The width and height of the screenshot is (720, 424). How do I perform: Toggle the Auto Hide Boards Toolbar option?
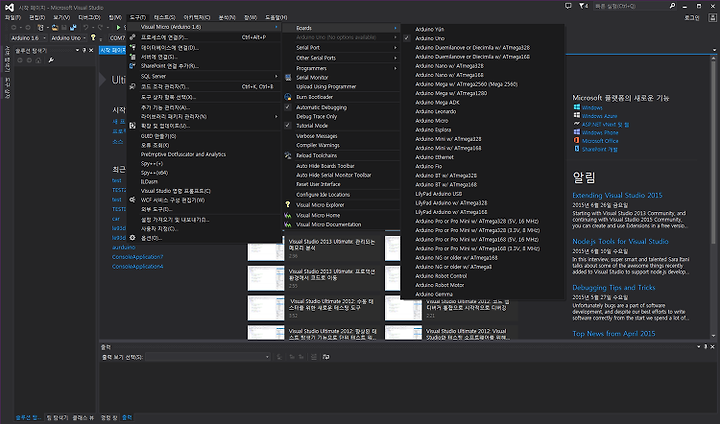[341, 166]
